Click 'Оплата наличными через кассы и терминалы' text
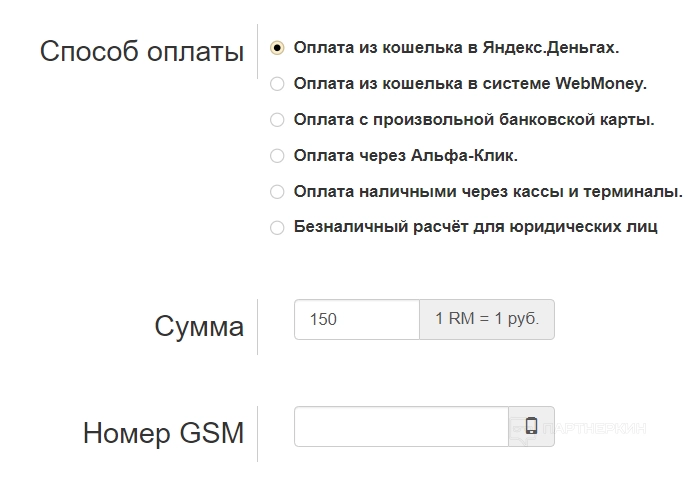Screen dimensions: 697x498 488,192
